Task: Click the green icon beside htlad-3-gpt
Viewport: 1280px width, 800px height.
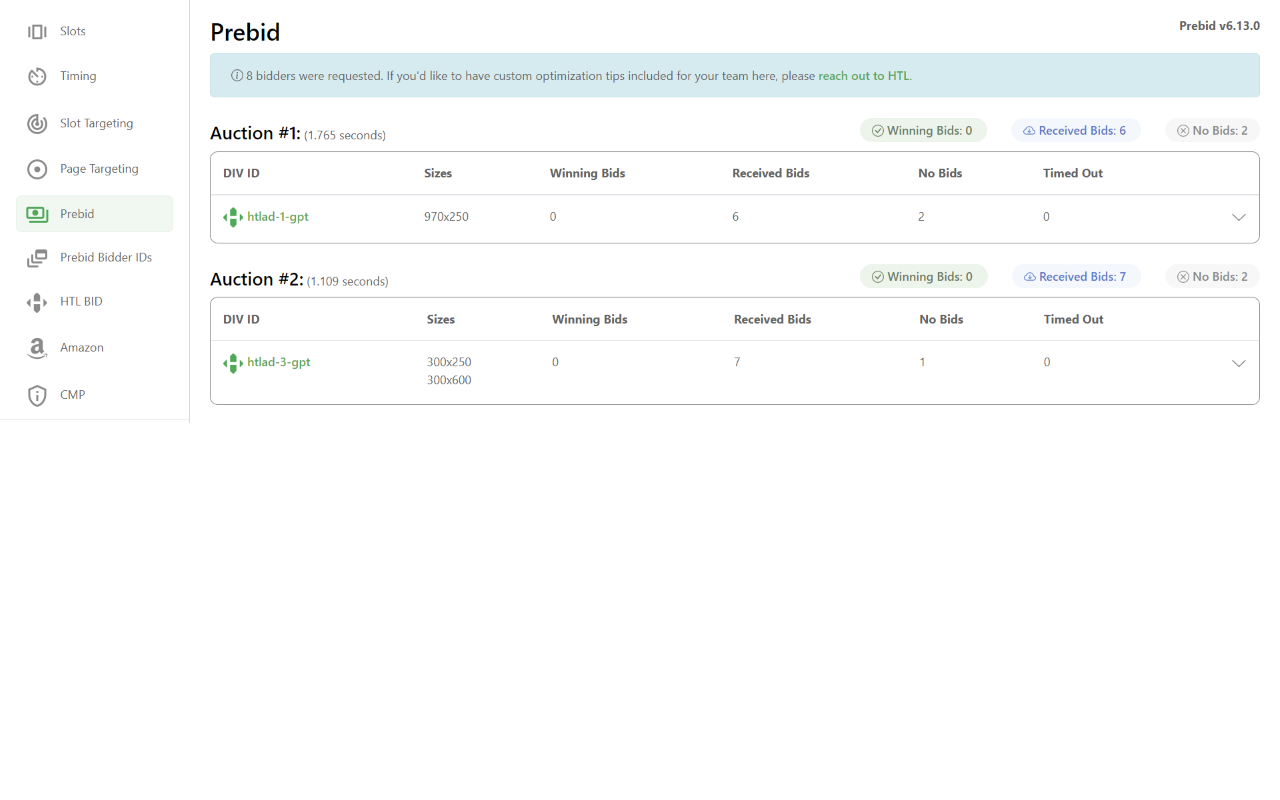Action: (x=233, y=363)
